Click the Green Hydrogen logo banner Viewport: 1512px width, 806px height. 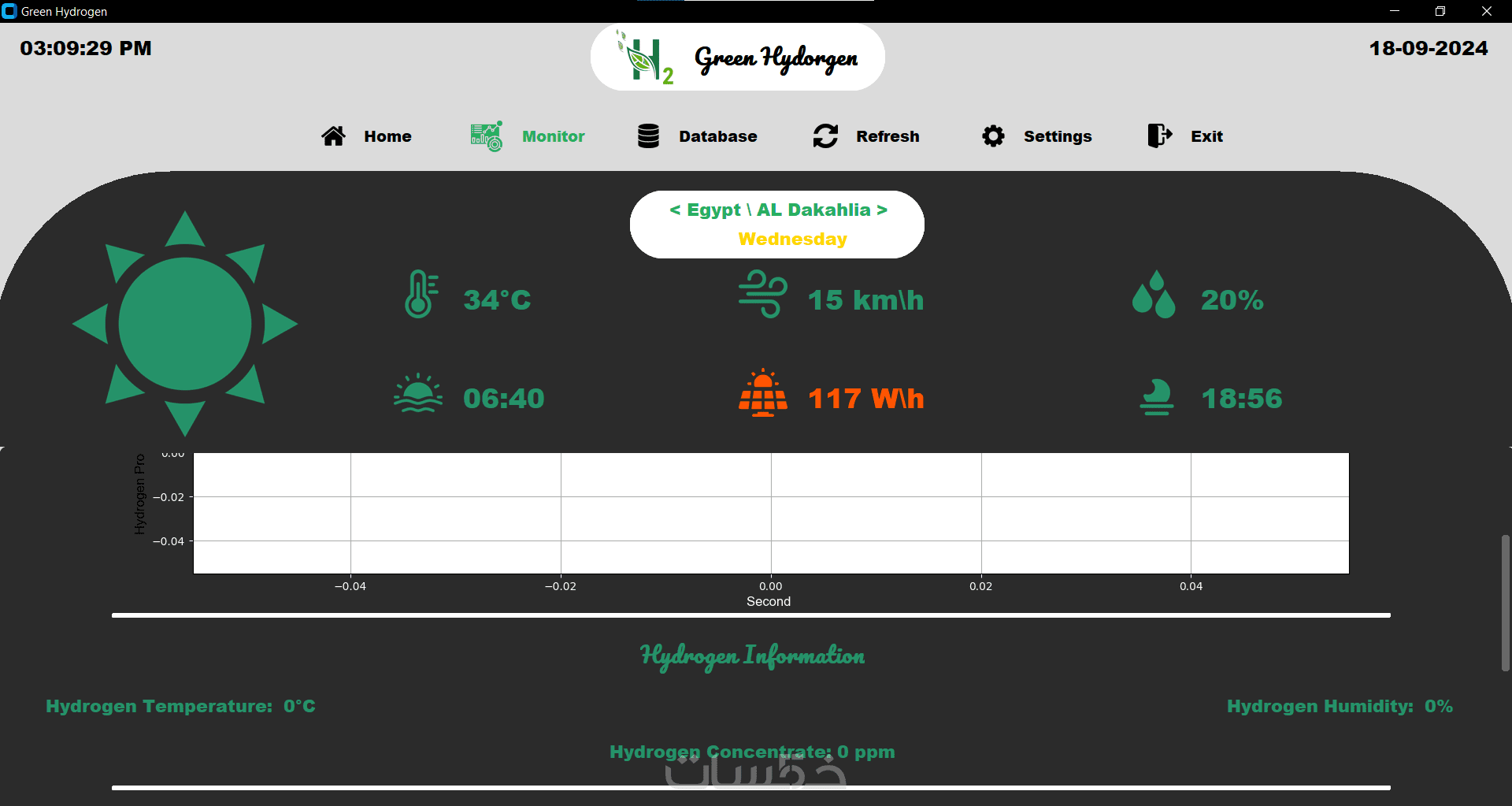[x=738, y=57]
